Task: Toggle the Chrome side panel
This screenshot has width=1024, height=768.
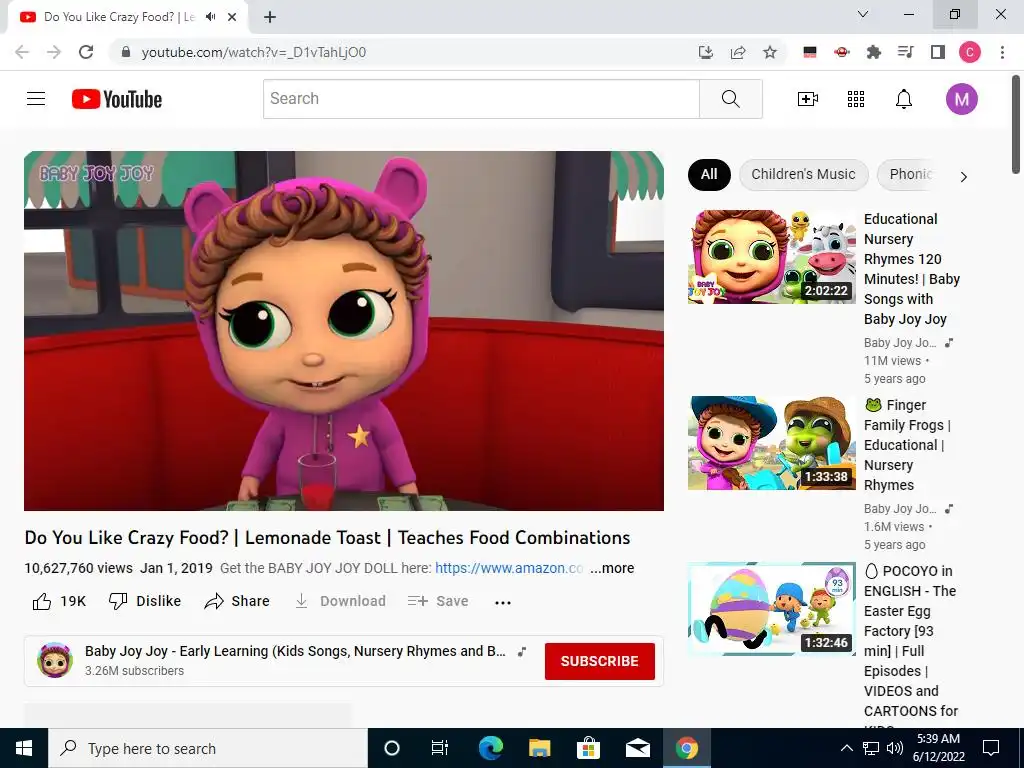Action: 938,52
